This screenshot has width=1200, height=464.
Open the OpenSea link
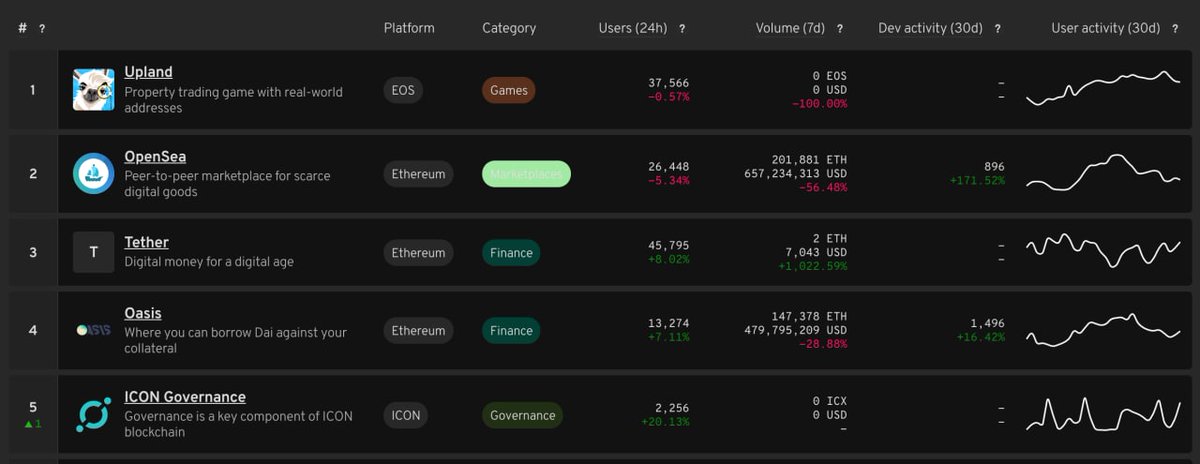[155, 157]
